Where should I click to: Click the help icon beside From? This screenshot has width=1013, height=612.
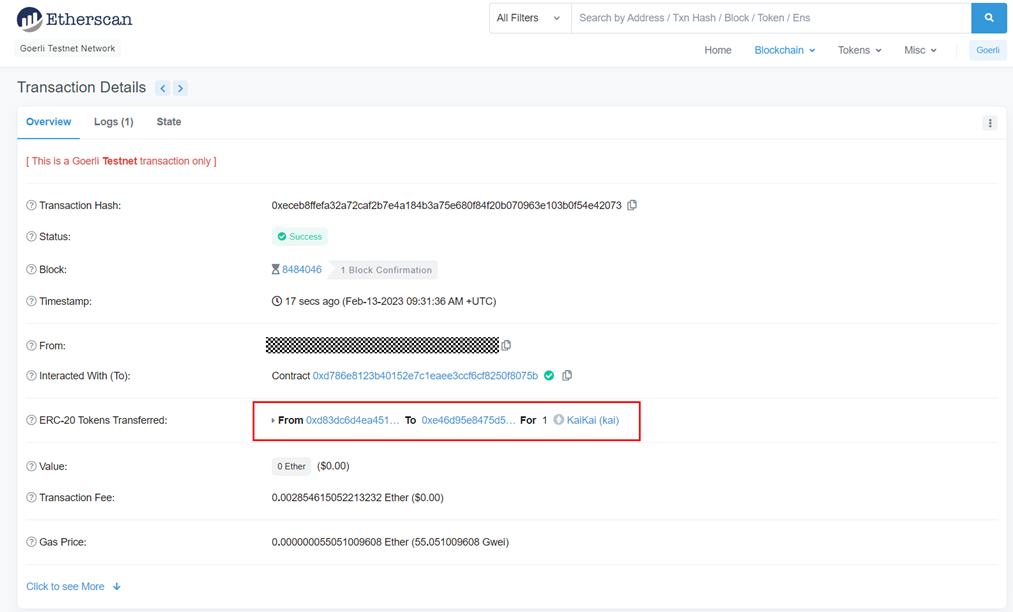pyautogui.click(x=31, y=346)
